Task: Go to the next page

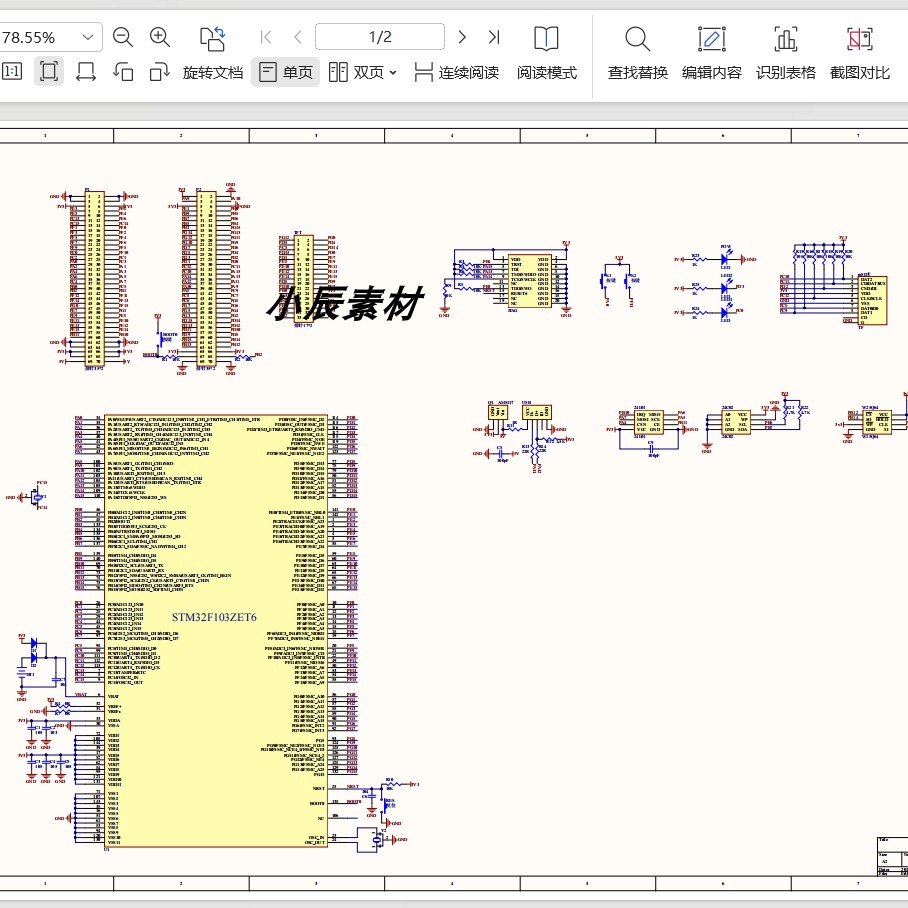Action: (x=462, y=38)
